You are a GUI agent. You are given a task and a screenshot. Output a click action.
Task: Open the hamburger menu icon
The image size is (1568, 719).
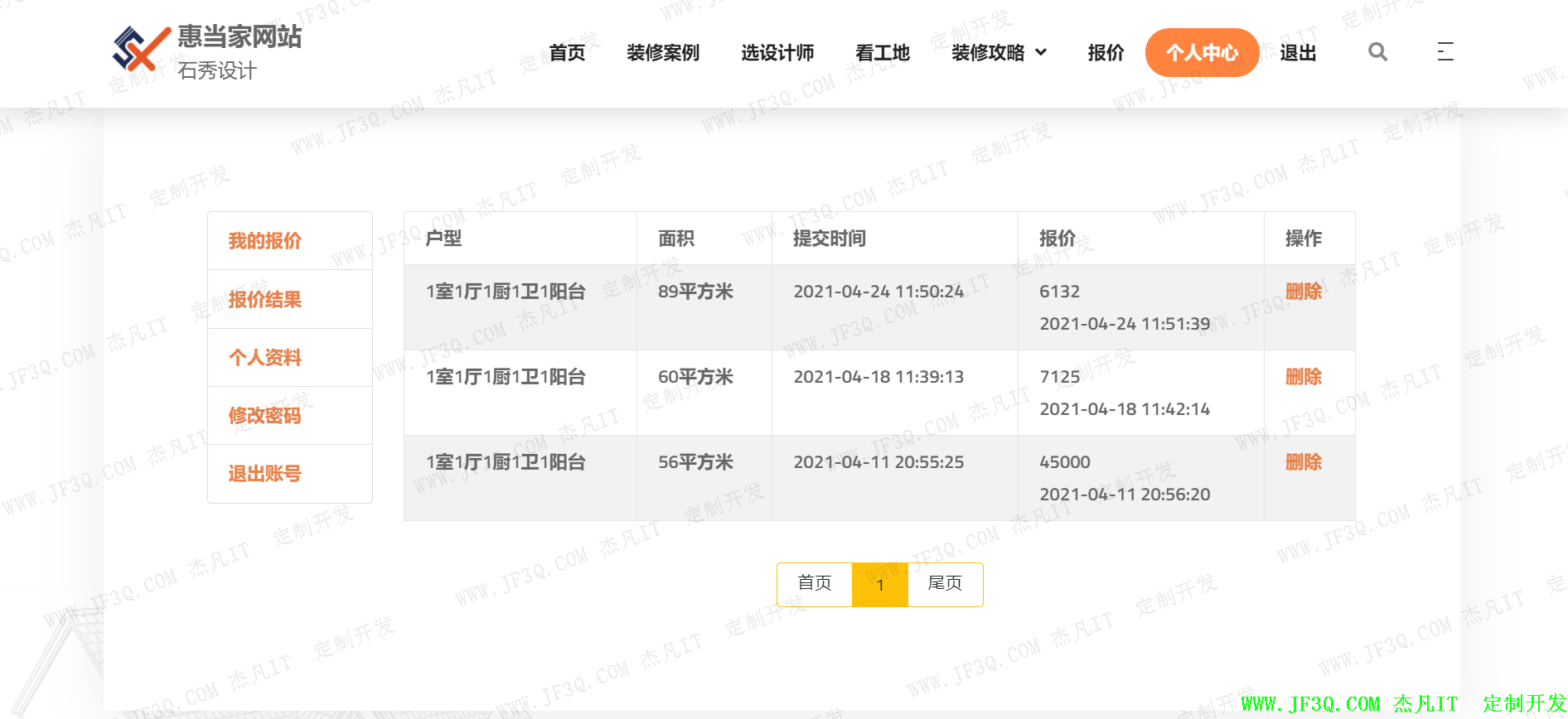(1445, 52)
